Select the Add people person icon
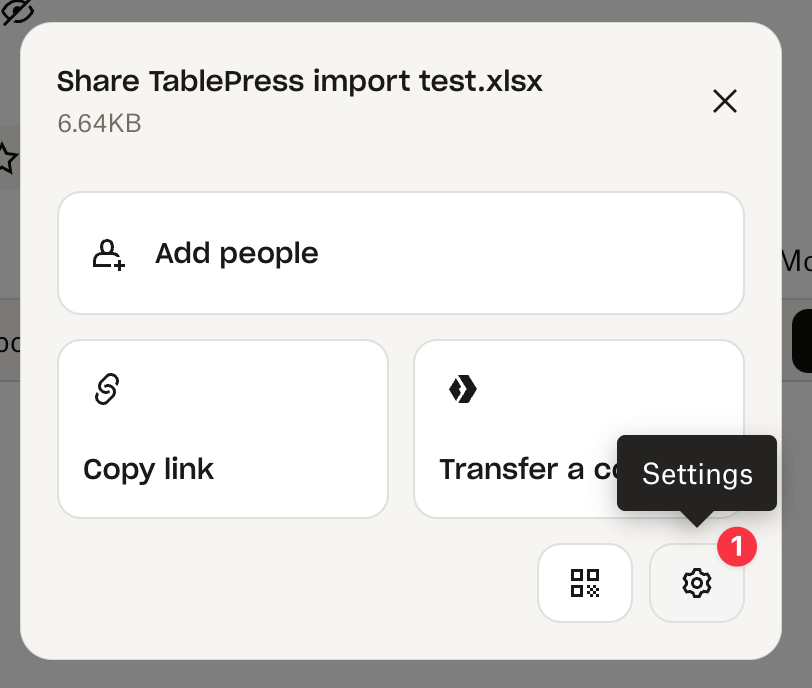This screenshot has height=688, width=812. pos(107,253)
